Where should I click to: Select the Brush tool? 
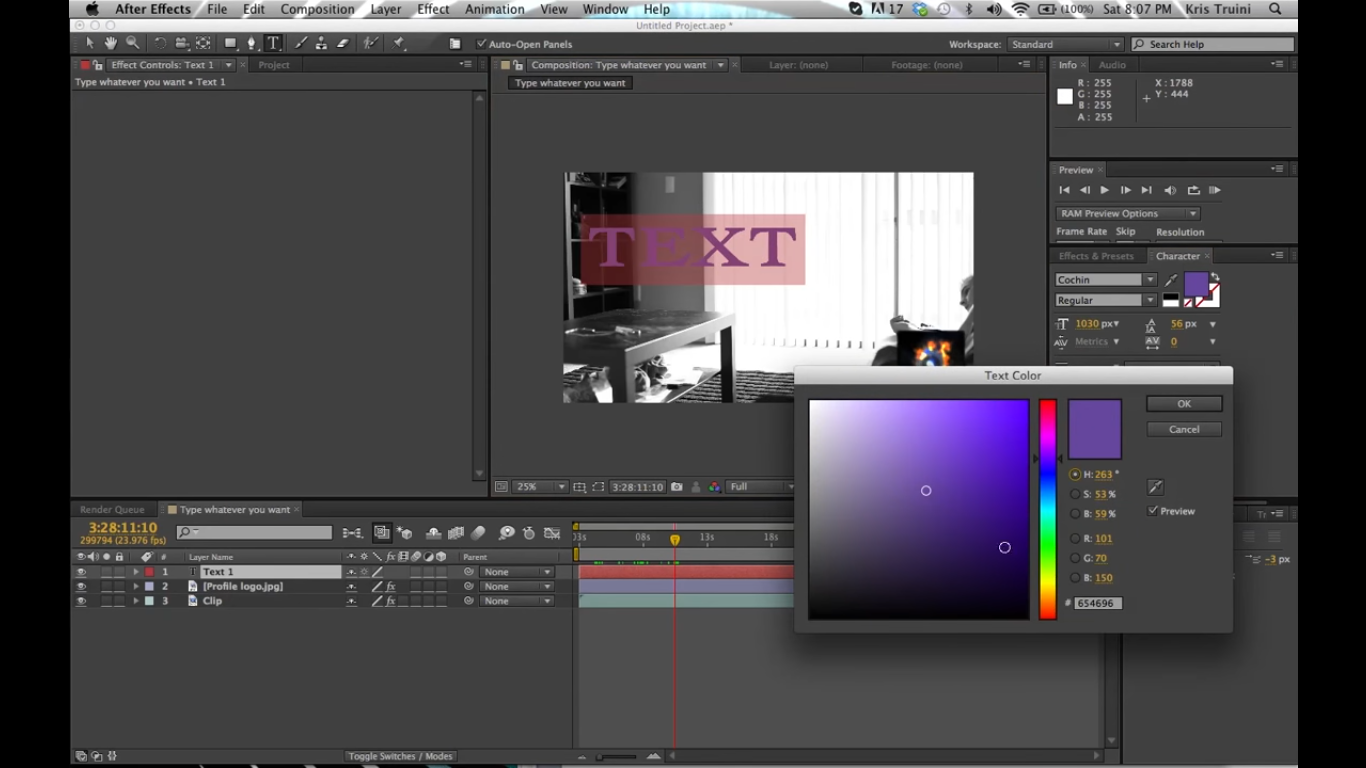[x=300, y=44]
